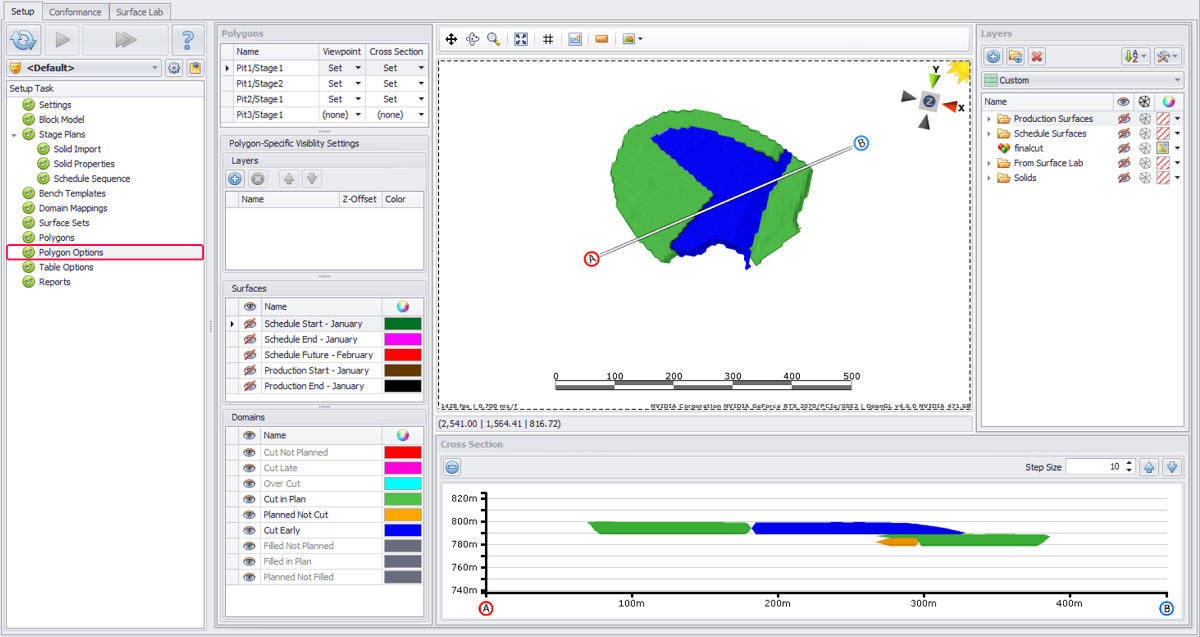Open the Custom layer preset dropdown
The height and width of the screenshot is (637, 1200).
[1176, 80]
